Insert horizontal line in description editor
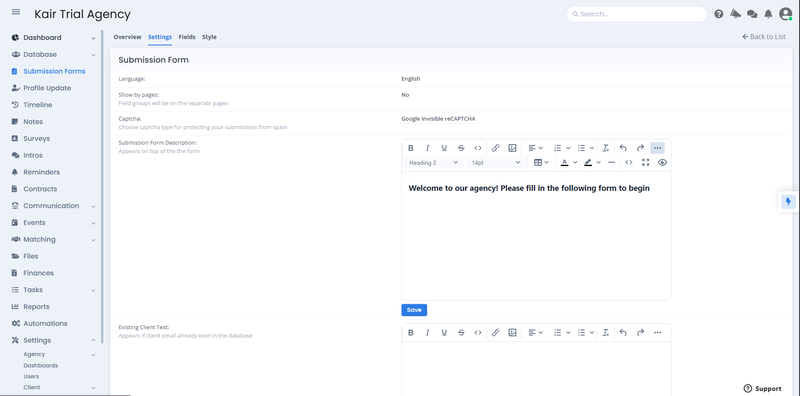 612,162
